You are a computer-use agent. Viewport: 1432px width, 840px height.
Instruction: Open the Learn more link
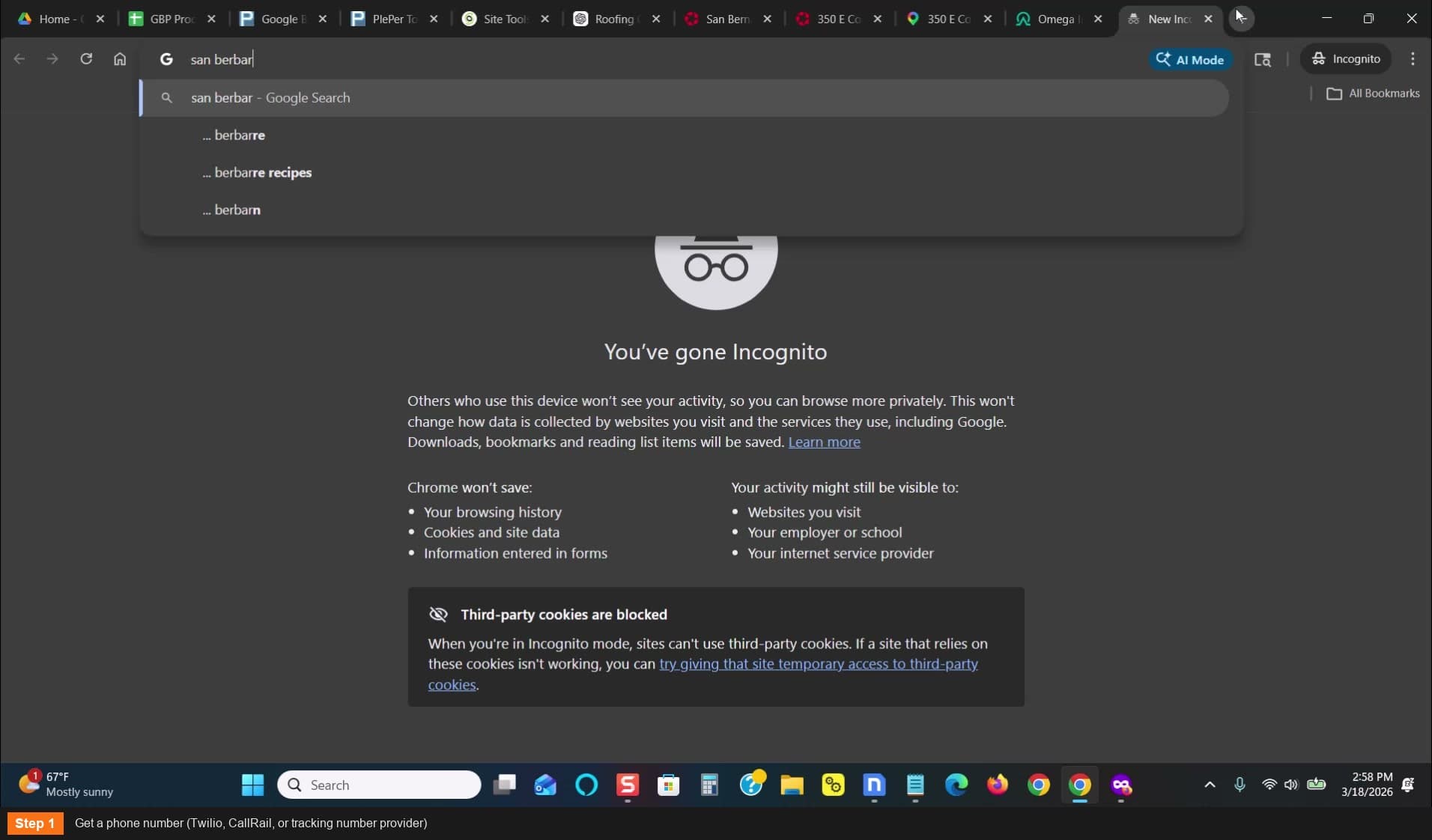pos(824,442)
